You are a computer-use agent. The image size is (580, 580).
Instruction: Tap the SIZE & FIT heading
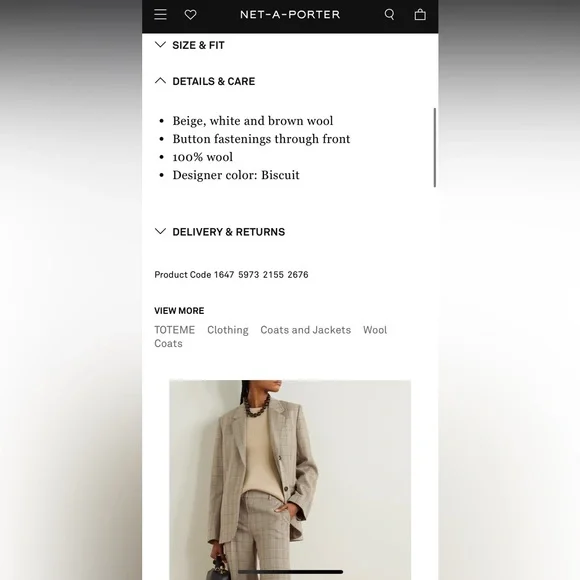point(198,45)
